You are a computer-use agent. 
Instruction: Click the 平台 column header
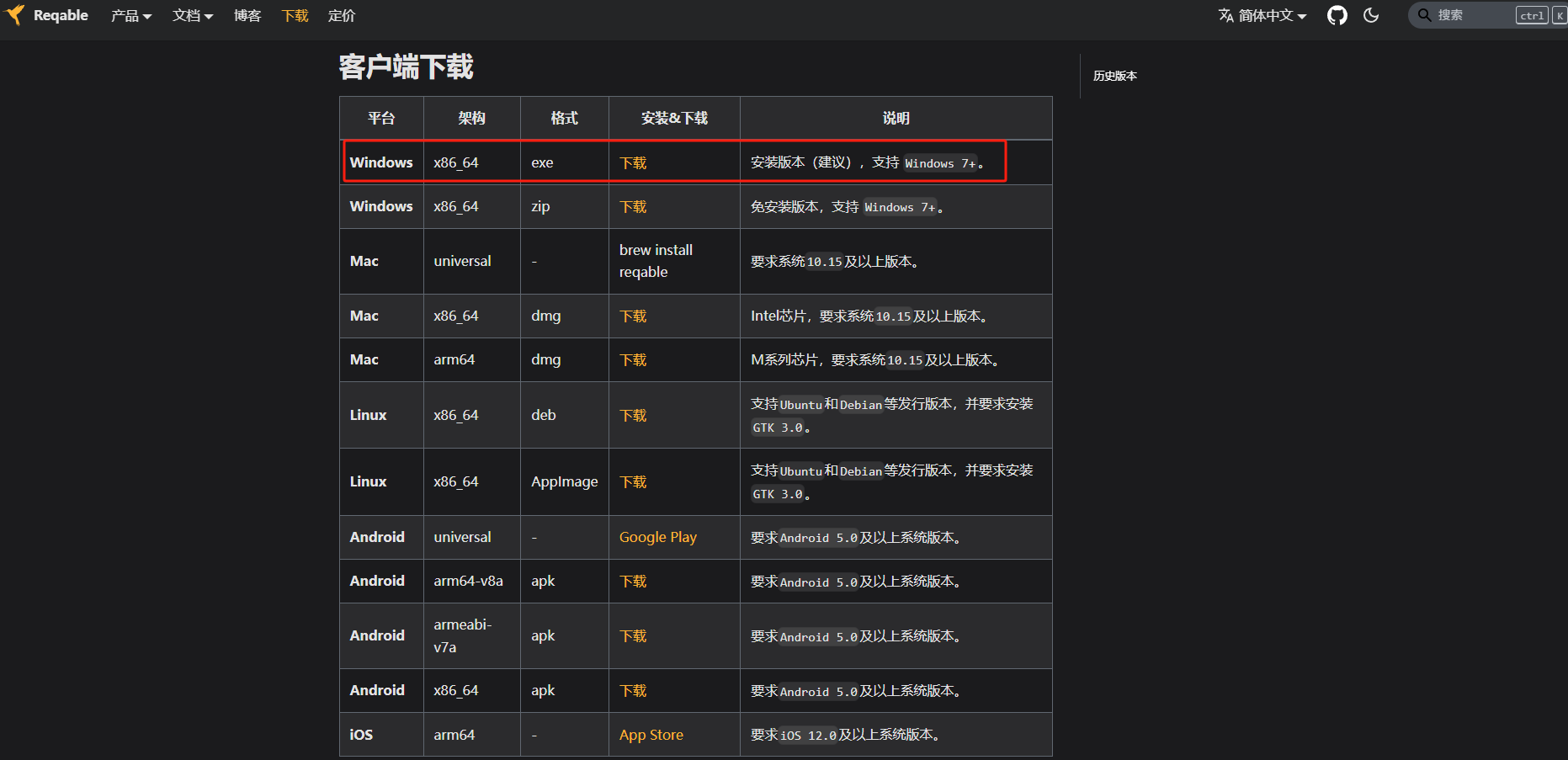tap(381, 118)
